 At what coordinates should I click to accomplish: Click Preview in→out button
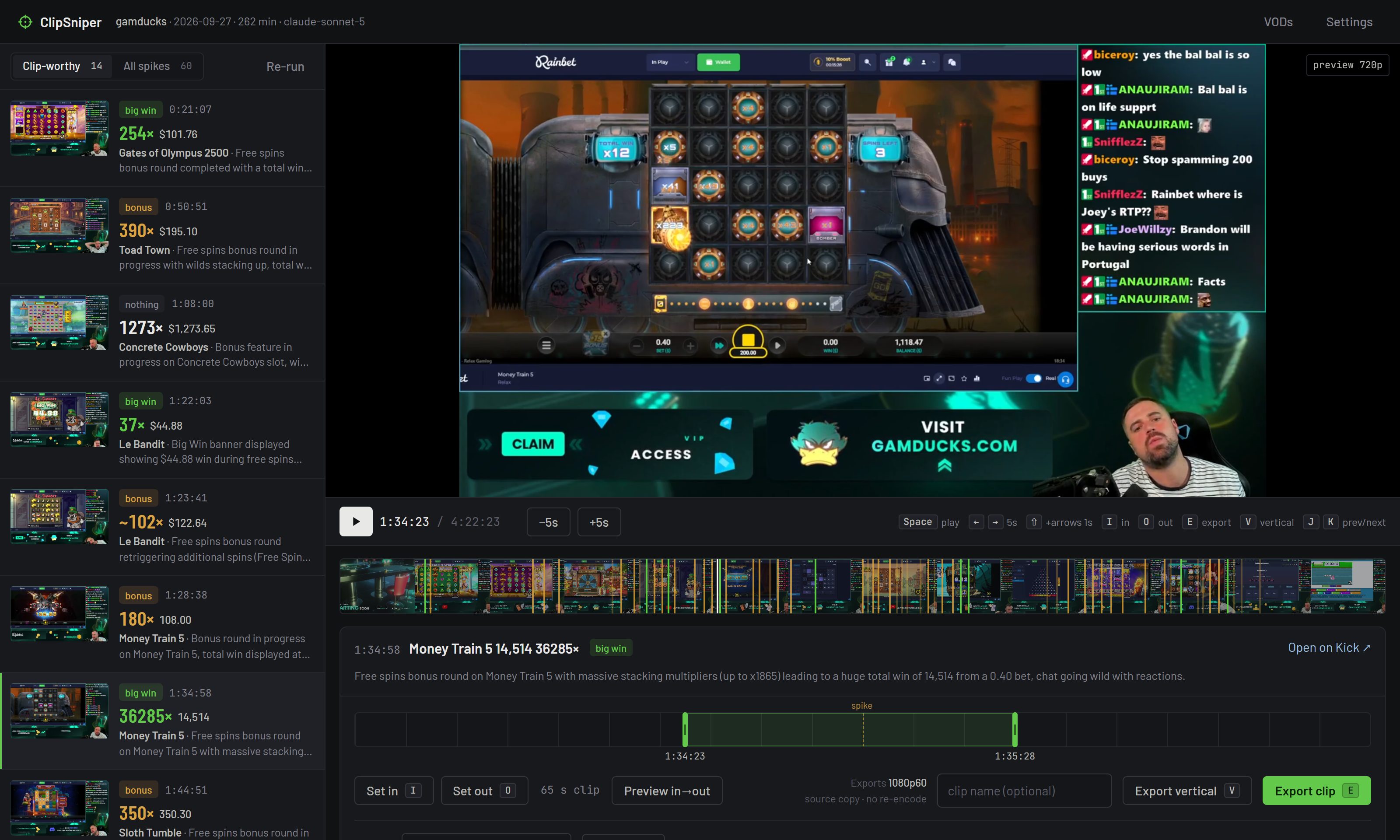pyautogui.click(x=667, y=791)
